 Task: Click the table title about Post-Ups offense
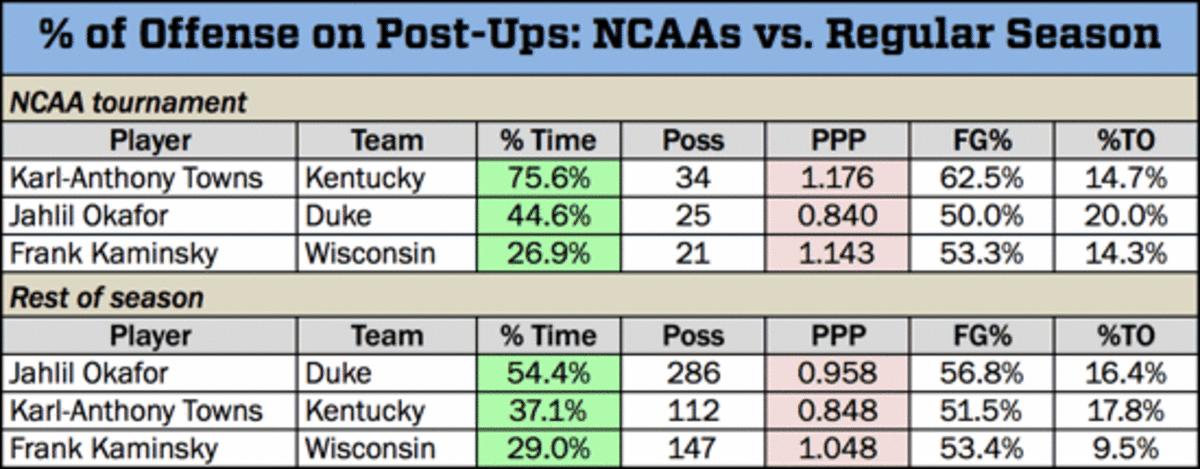coord(600,37)
